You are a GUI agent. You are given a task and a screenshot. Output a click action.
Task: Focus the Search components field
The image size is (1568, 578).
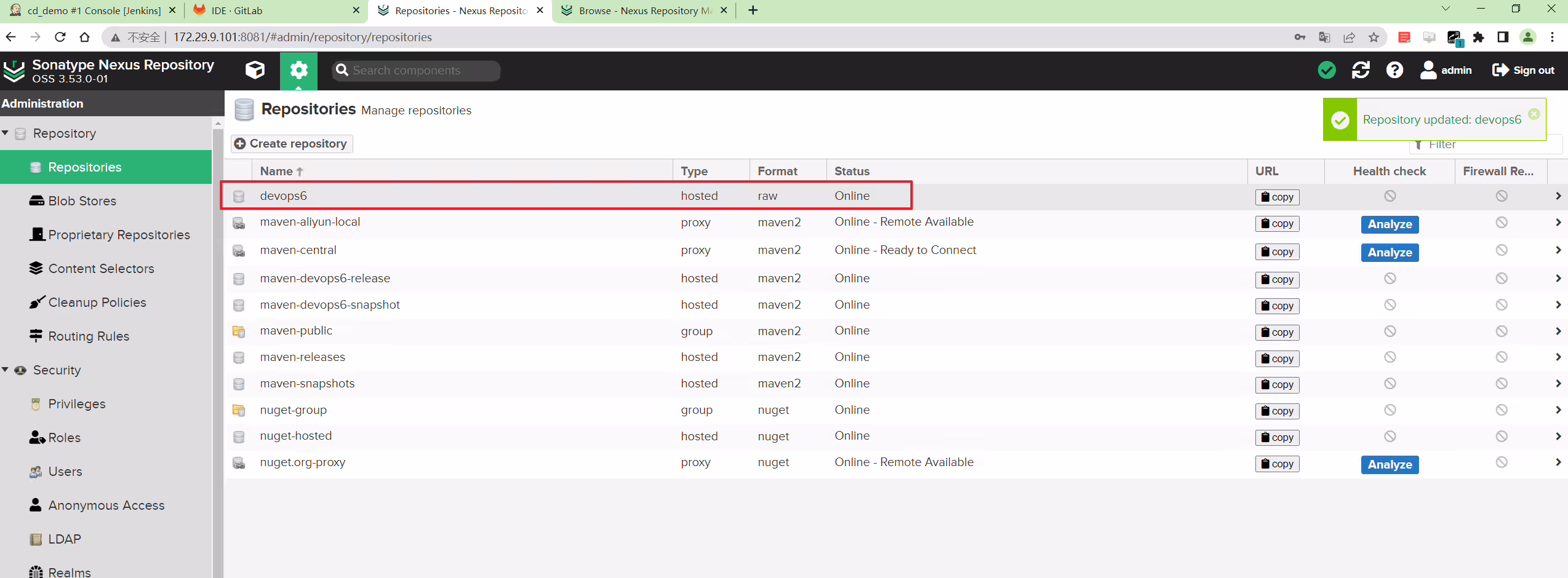click(x=417, y=70)
